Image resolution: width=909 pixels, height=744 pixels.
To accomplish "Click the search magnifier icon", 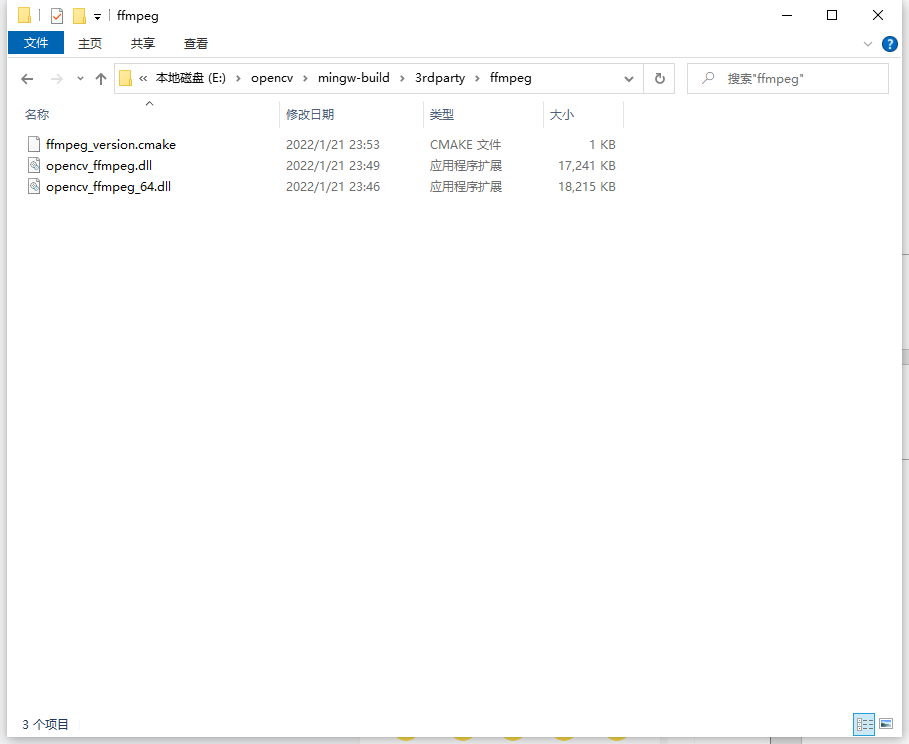I will (708, 78).
